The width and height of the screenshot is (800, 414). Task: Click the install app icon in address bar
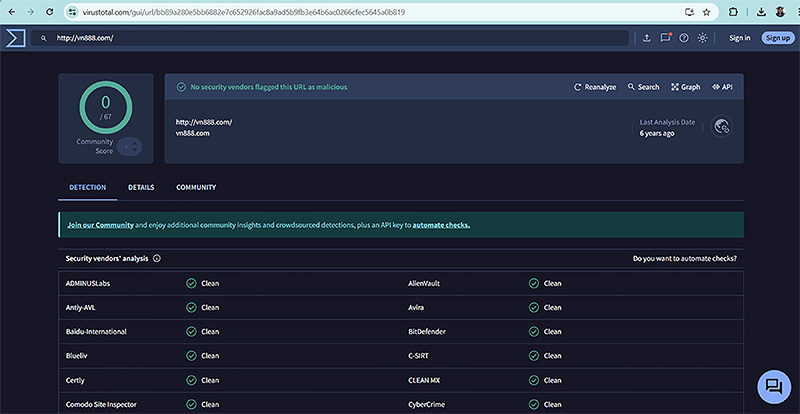(x=690, y=12)
